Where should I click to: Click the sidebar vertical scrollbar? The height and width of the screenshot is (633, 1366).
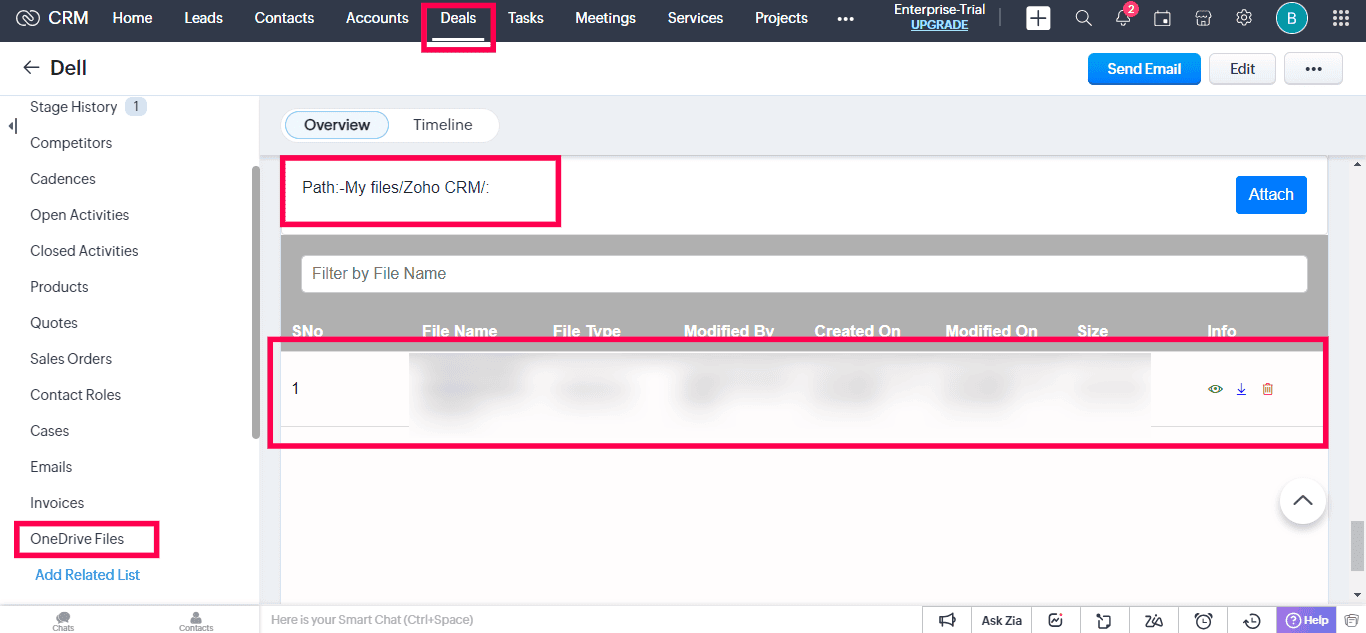coord(256,300)
